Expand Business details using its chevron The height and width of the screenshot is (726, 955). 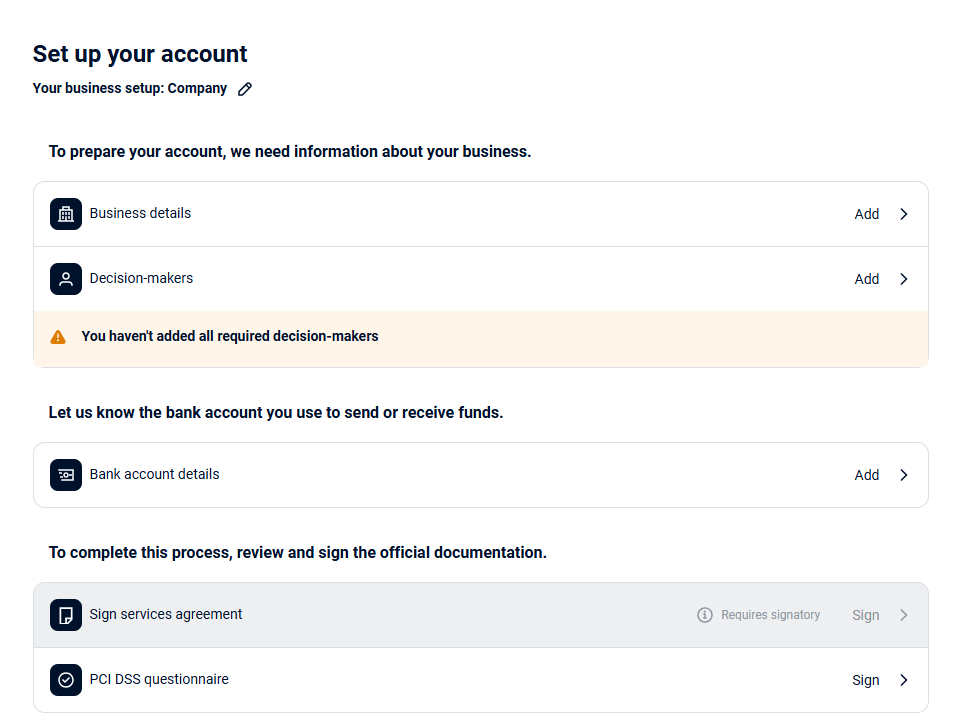coord(903,214)
